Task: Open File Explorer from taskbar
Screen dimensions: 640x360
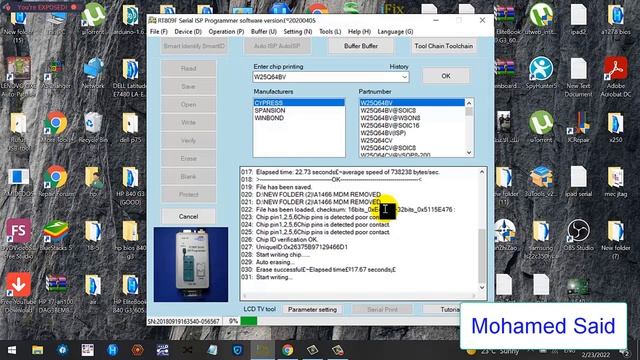Action: click(x=38, y=350)
